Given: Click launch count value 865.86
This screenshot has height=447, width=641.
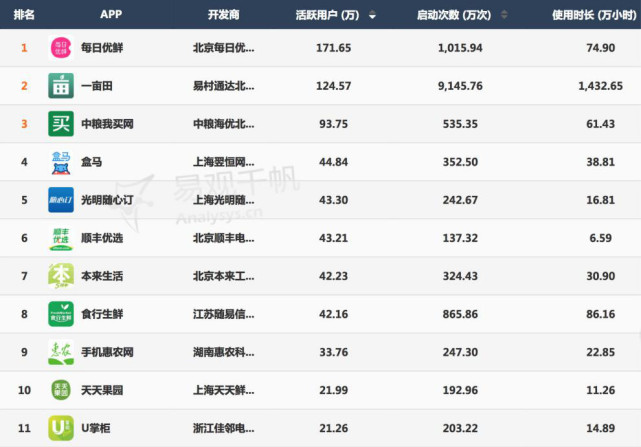Looking at the screenshot, I should click(x=460, y=314).
